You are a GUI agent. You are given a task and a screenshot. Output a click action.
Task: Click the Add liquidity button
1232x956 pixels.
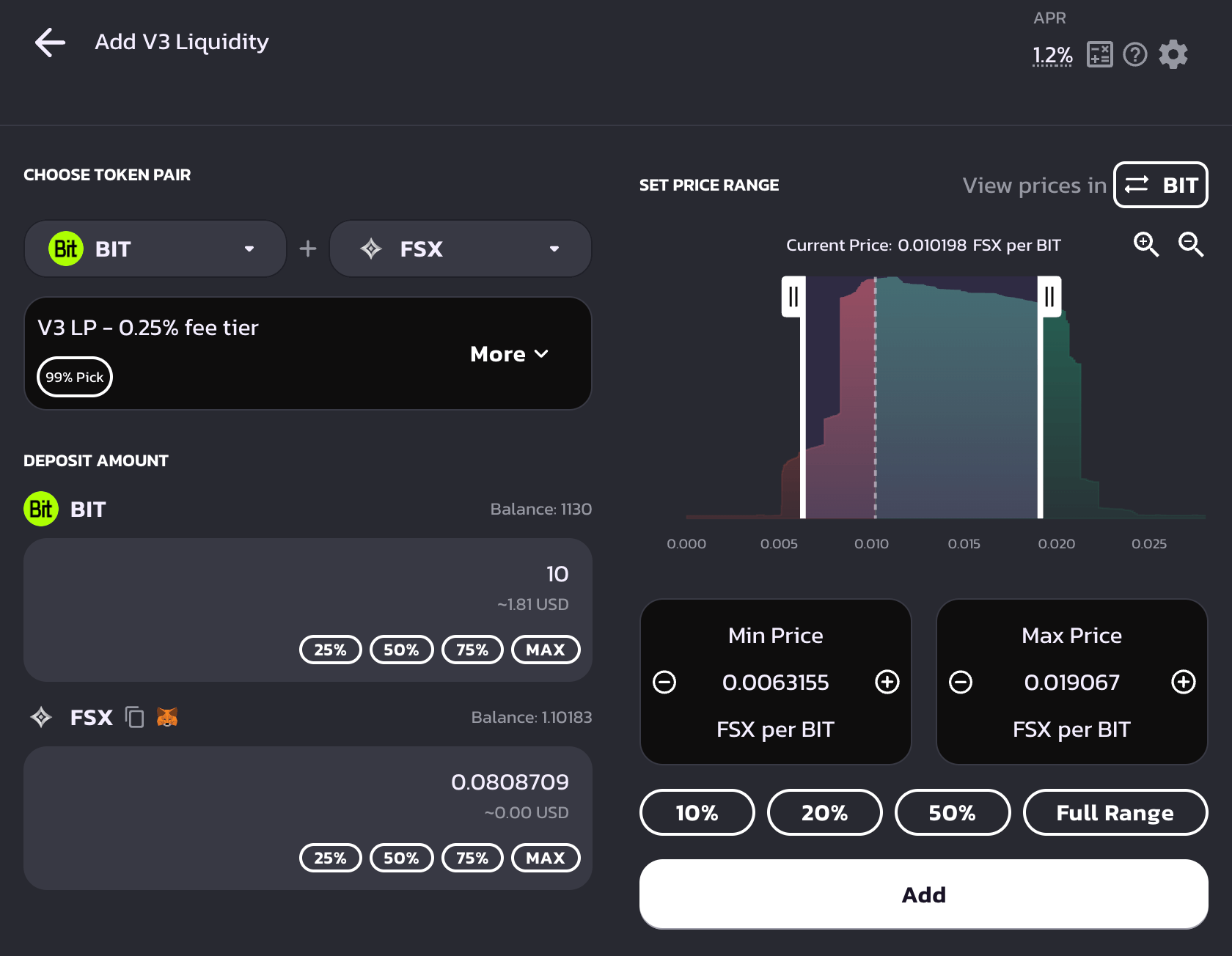[x=923, y=894]
